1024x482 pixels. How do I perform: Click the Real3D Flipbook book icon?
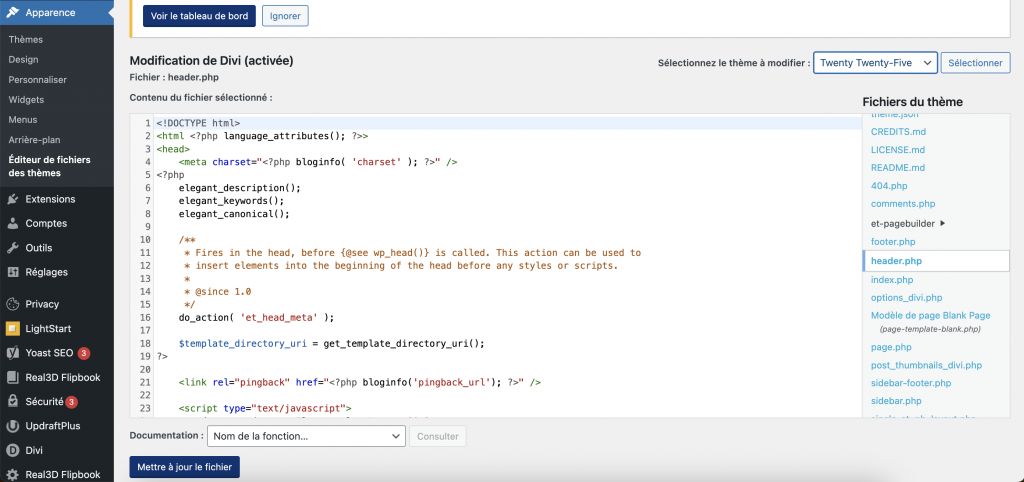tap(12, 378)
